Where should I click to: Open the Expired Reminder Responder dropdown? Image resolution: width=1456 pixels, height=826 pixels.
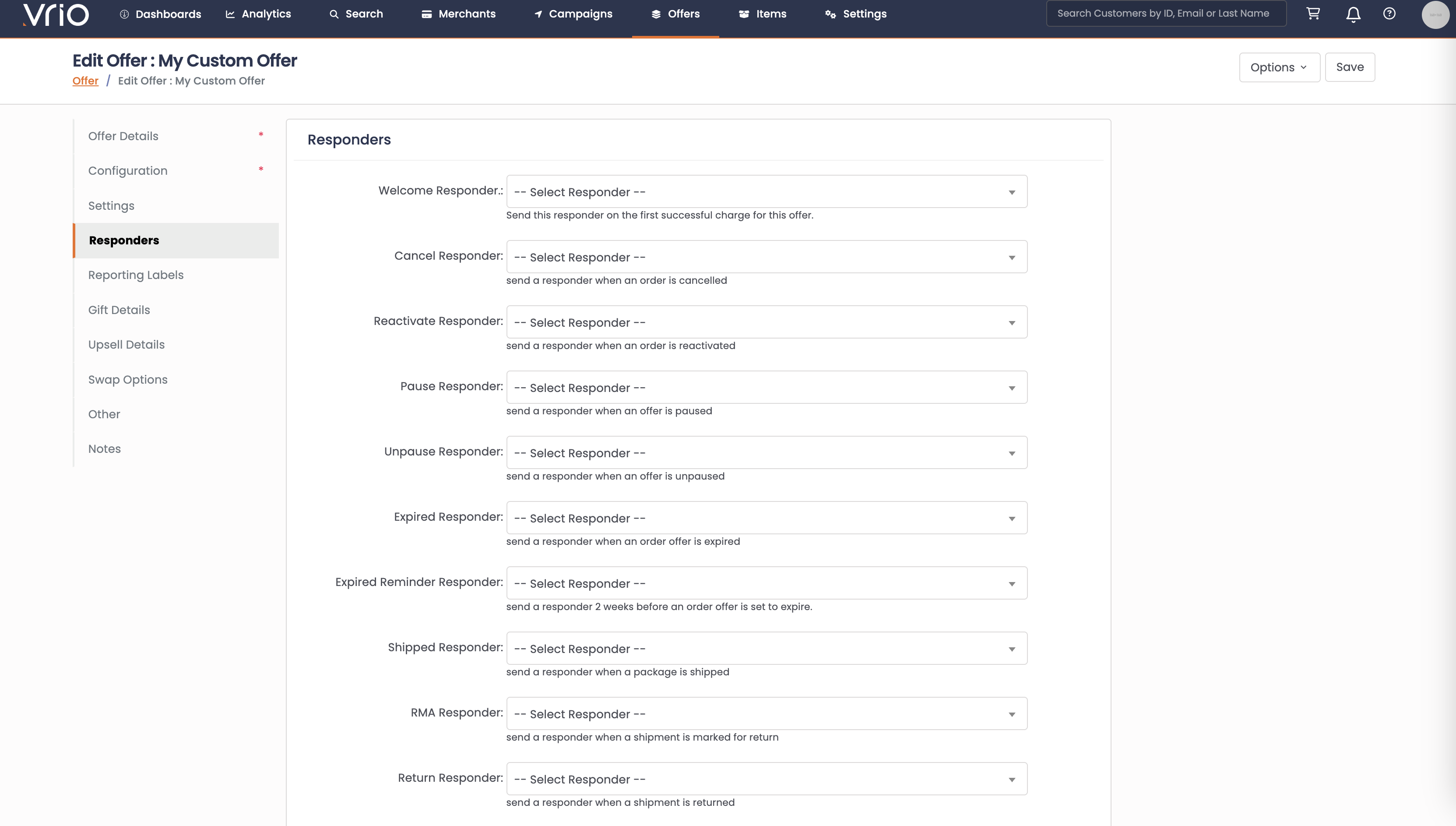[x=767, y=583]
